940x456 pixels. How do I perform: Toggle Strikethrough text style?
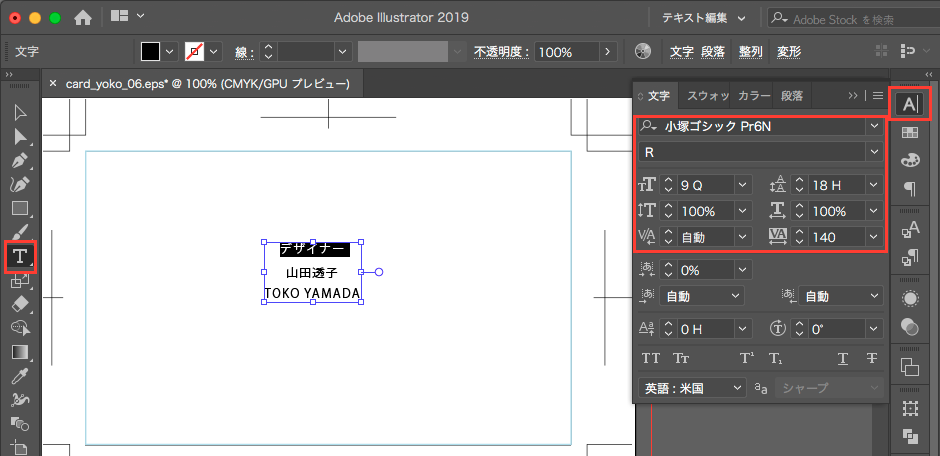click(x=871, y=358)
